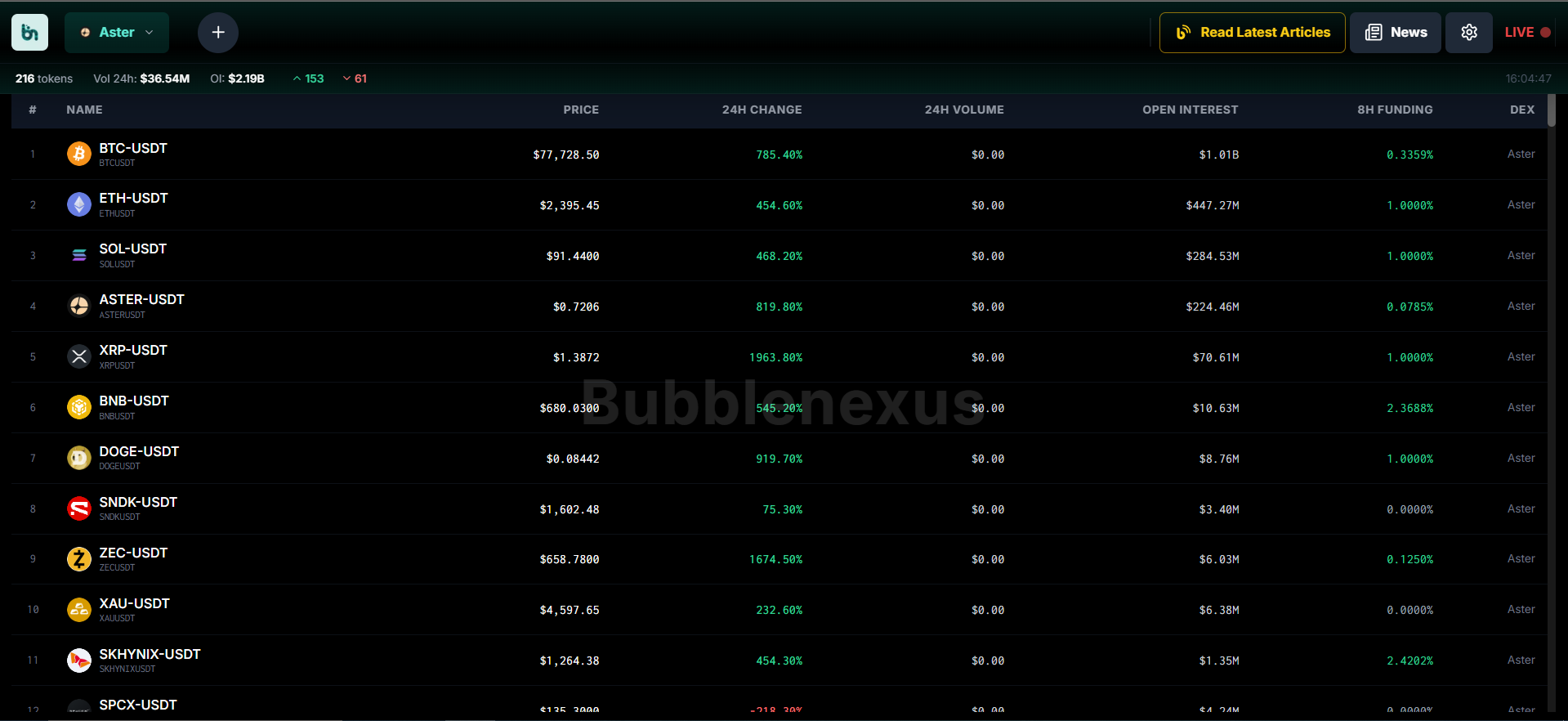Screen dimensions: 1568x721
Task: Click SKHYNIX funding rate 2.4202%
Action: (1409, 661)
